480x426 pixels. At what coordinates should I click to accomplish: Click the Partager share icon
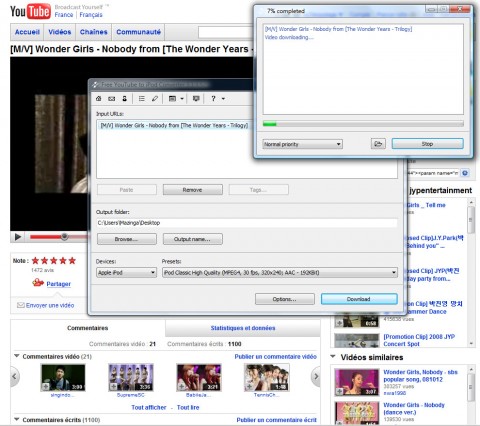point(38,283)
